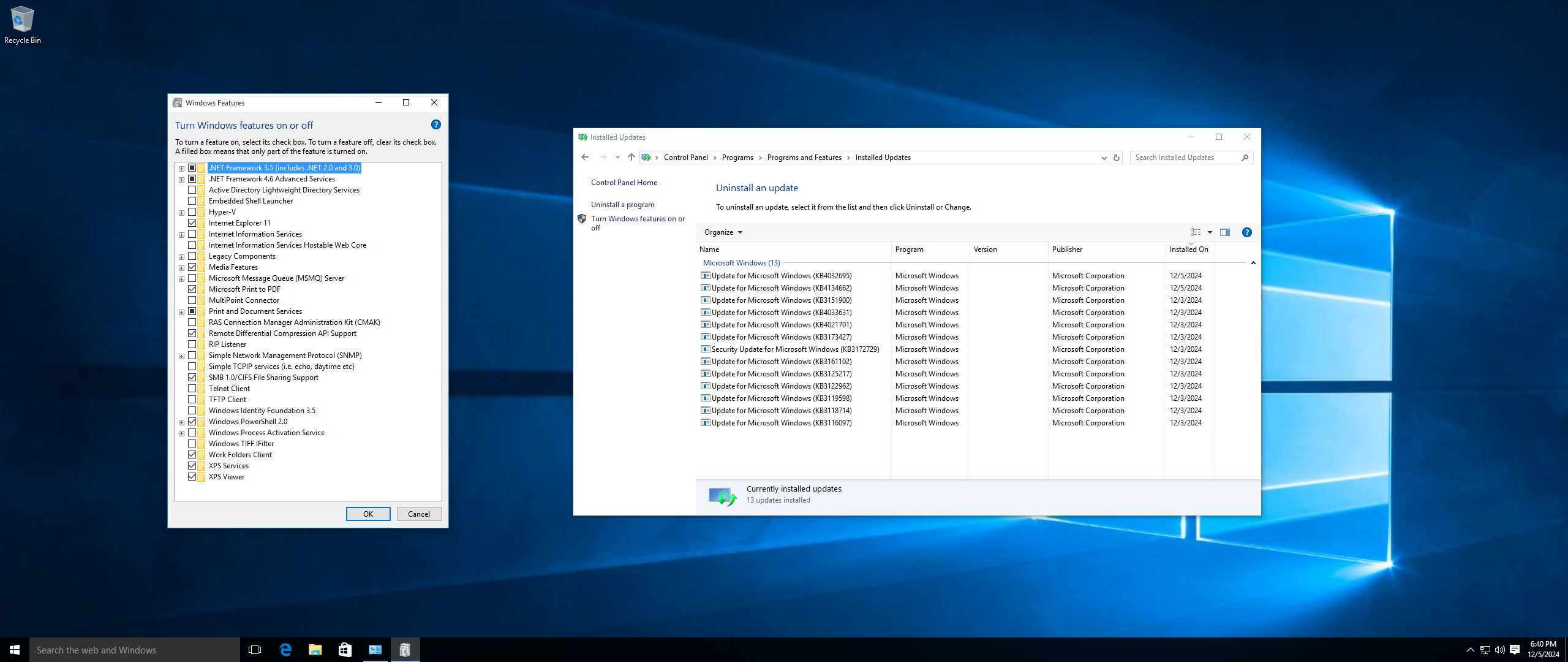Cancel the Windows Features dialog
Screen dimensions: 1568x662
[419, 514]
